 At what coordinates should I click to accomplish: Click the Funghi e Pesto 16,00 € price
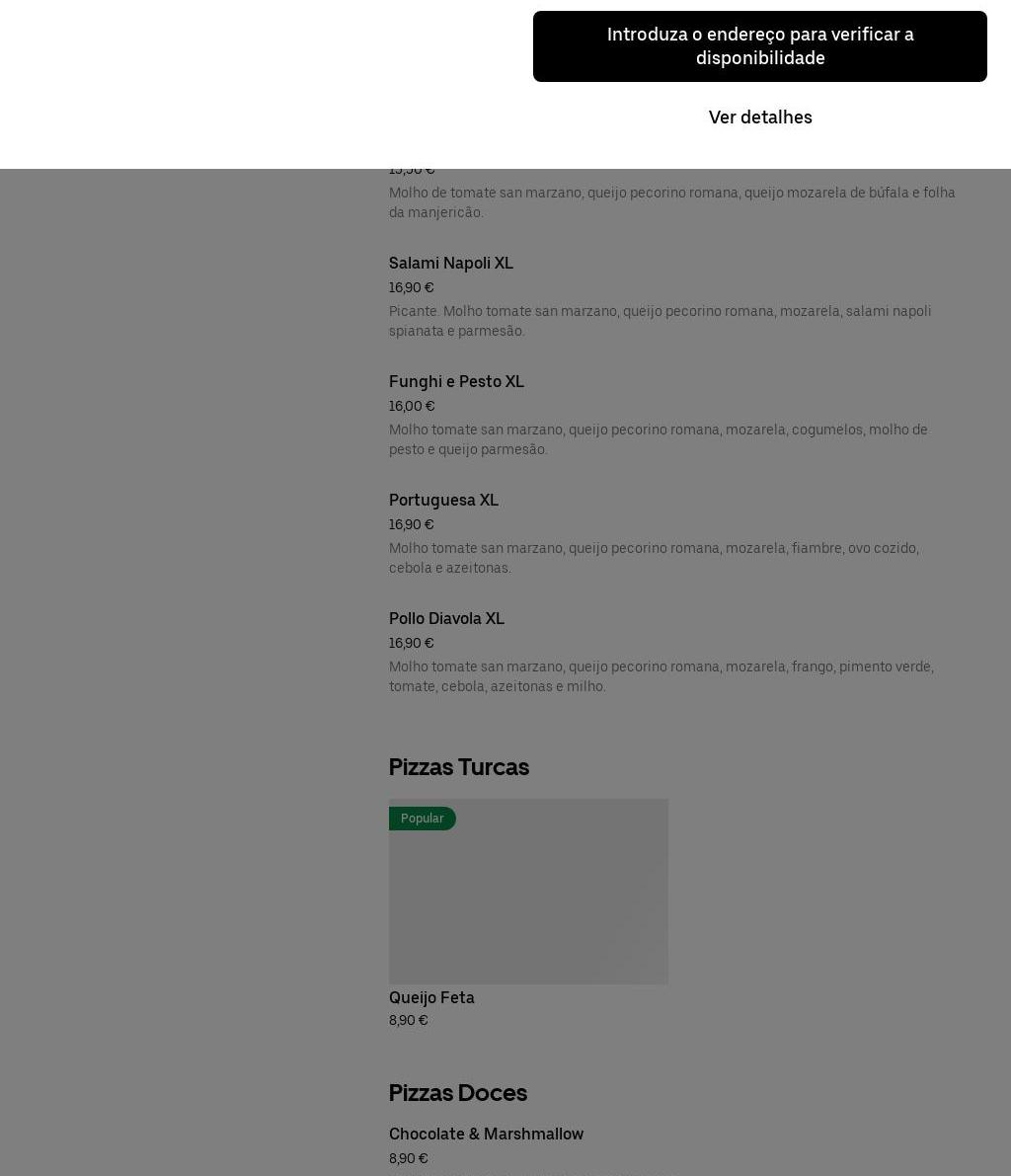point(412,407)
